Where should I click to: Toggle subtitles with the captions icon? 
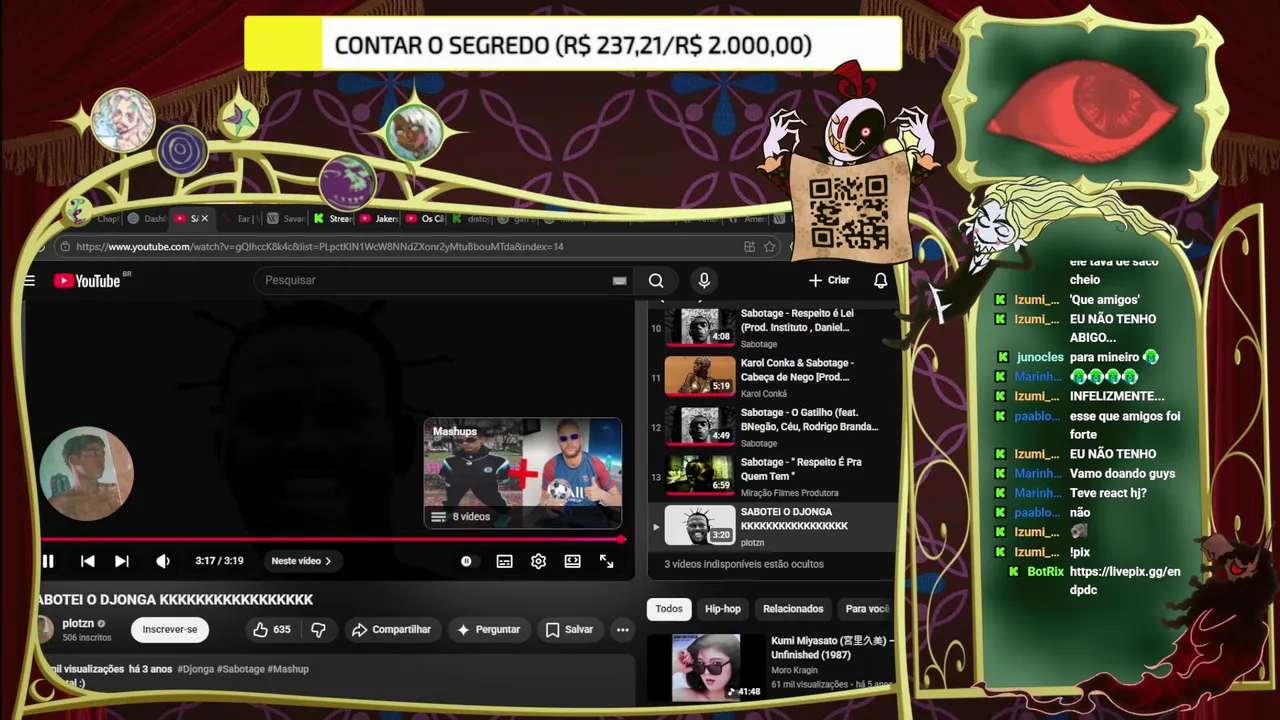click(505, 561)
